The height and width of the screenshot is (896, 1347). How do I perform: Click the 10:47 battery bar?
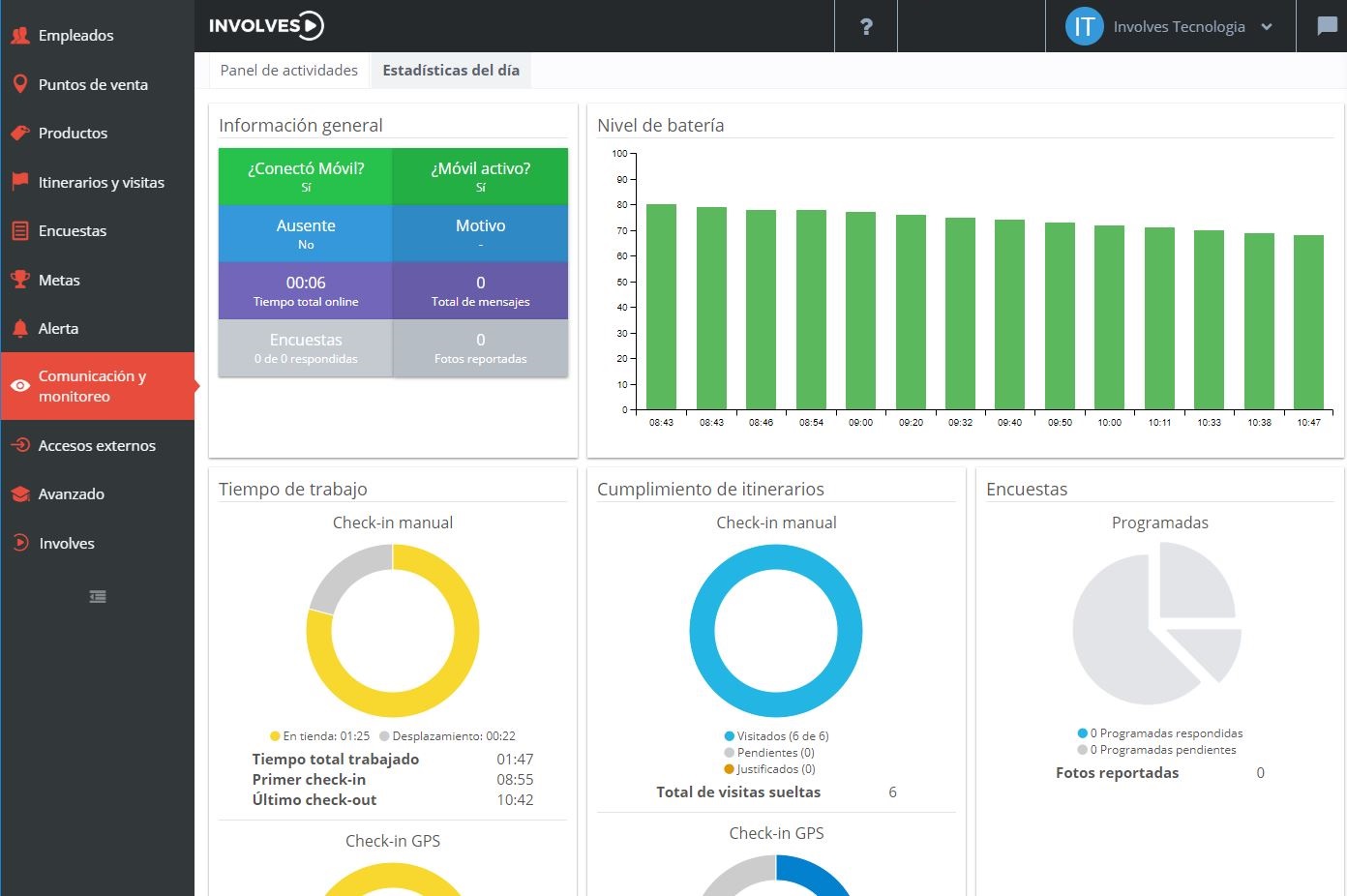coord(1308,322)
